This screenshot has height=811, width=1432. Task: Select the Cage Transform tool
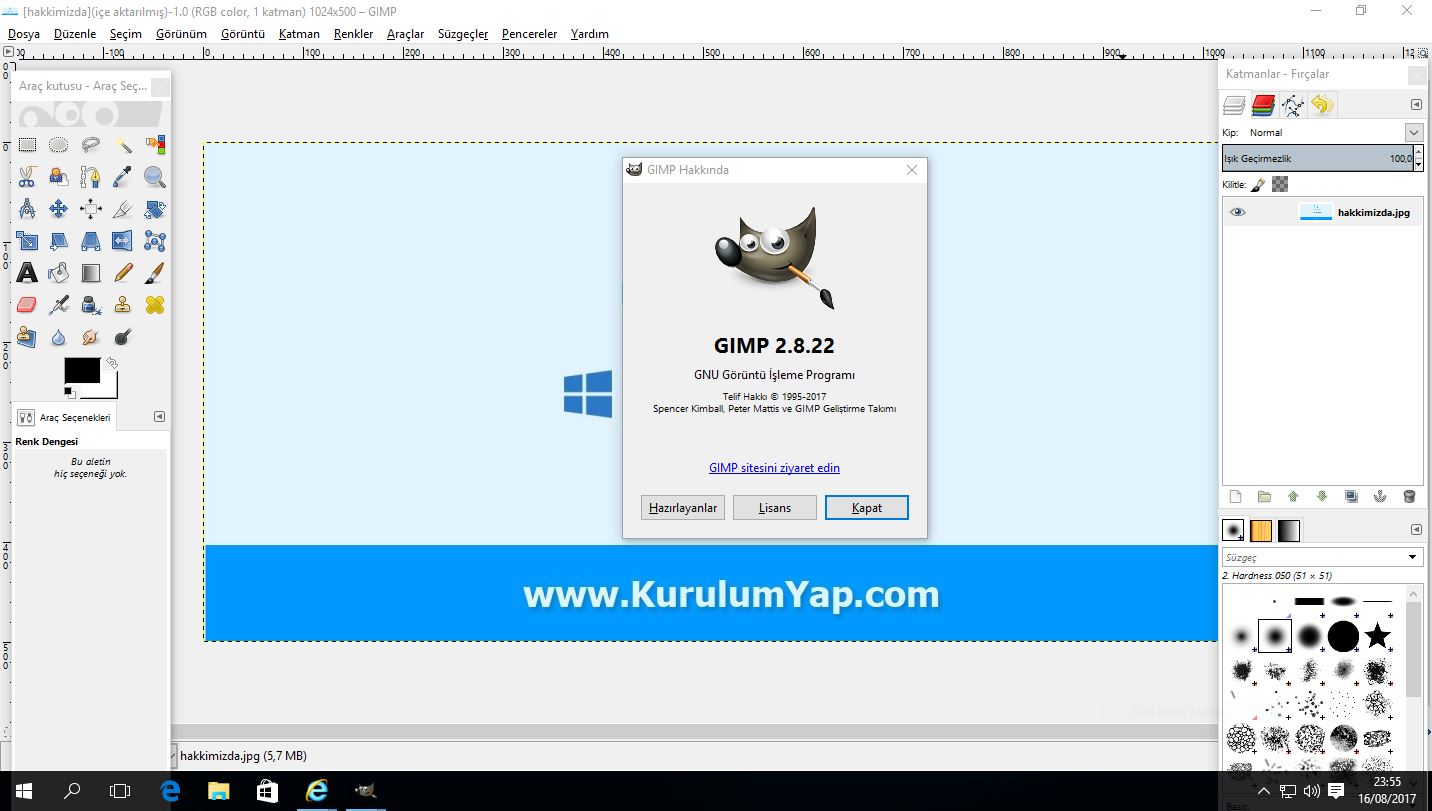[155, 241]
